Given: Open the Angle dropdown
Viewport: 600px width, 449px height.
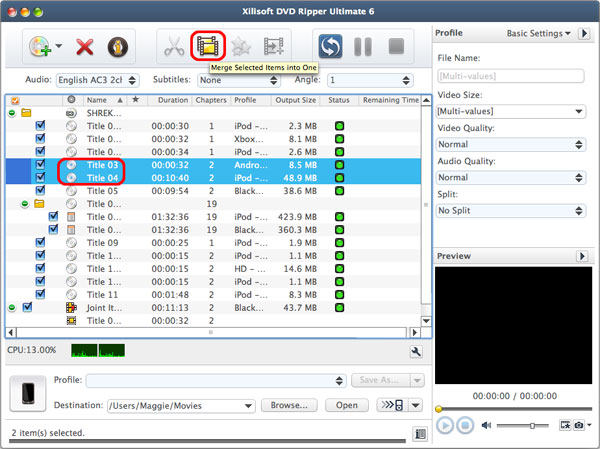Looking at the screenshot, I should click(x=370, y=80).
